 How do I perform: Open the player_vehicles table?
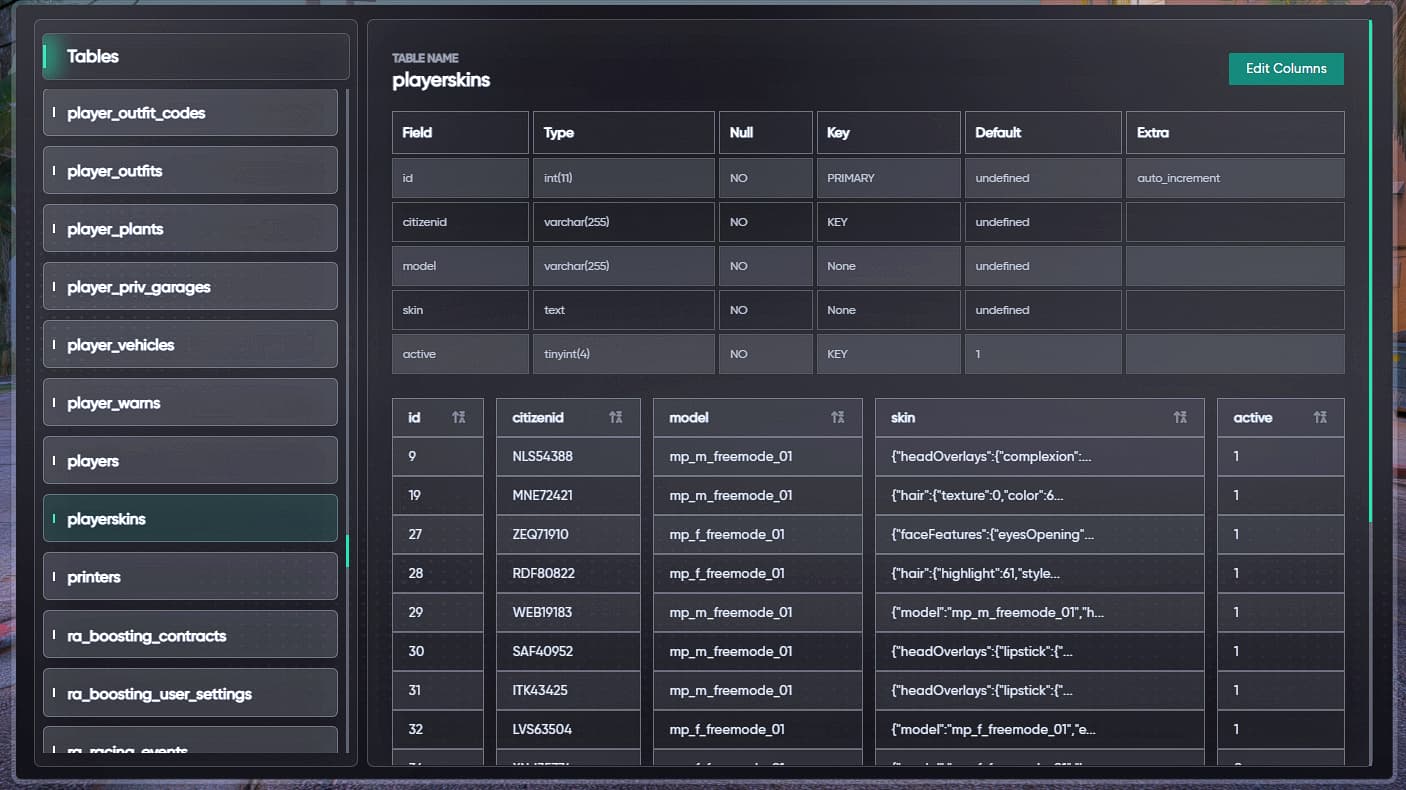coord(190,344)
